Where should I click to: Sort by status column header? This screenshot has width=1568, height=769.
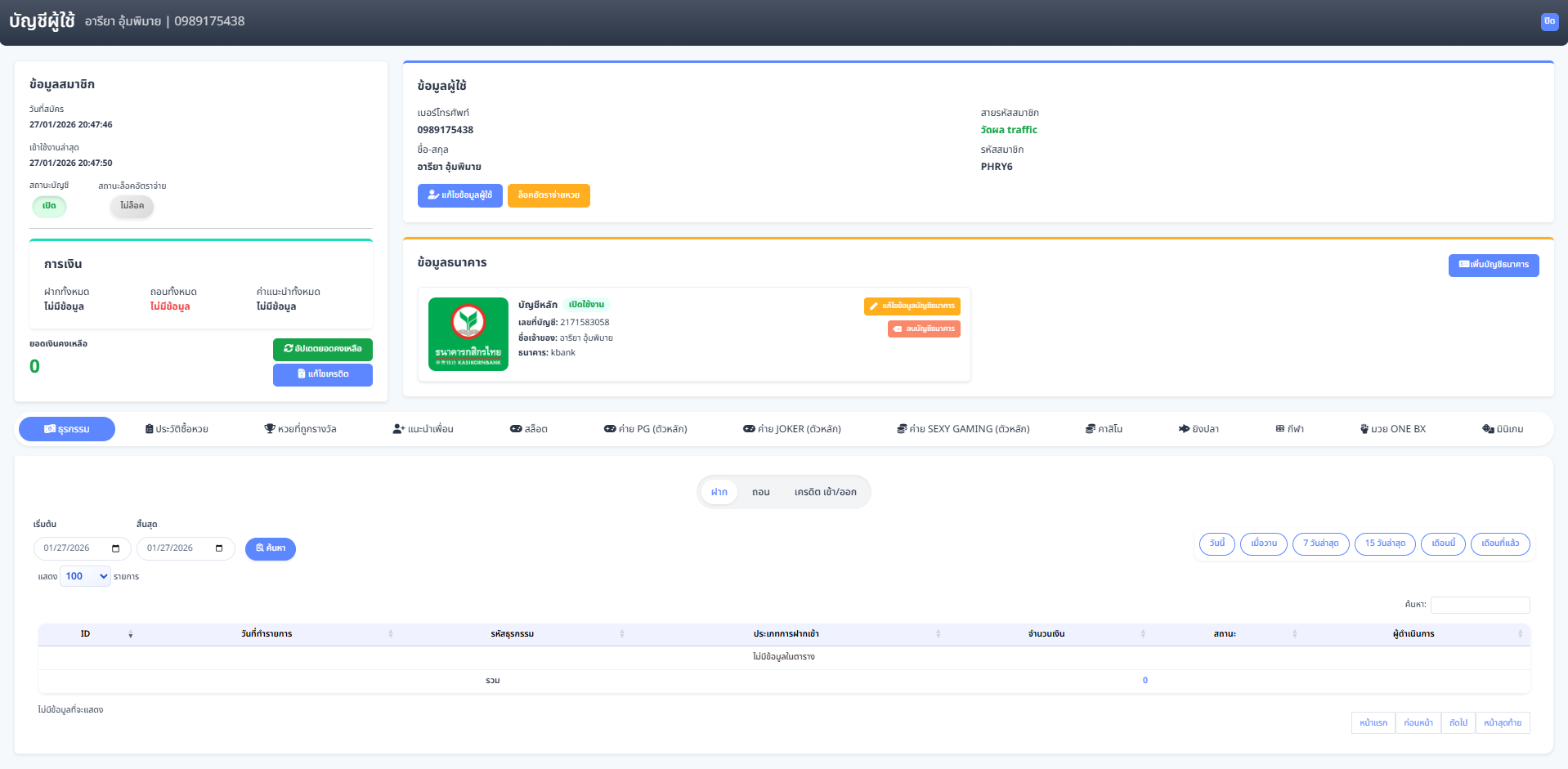[1224, 634]
